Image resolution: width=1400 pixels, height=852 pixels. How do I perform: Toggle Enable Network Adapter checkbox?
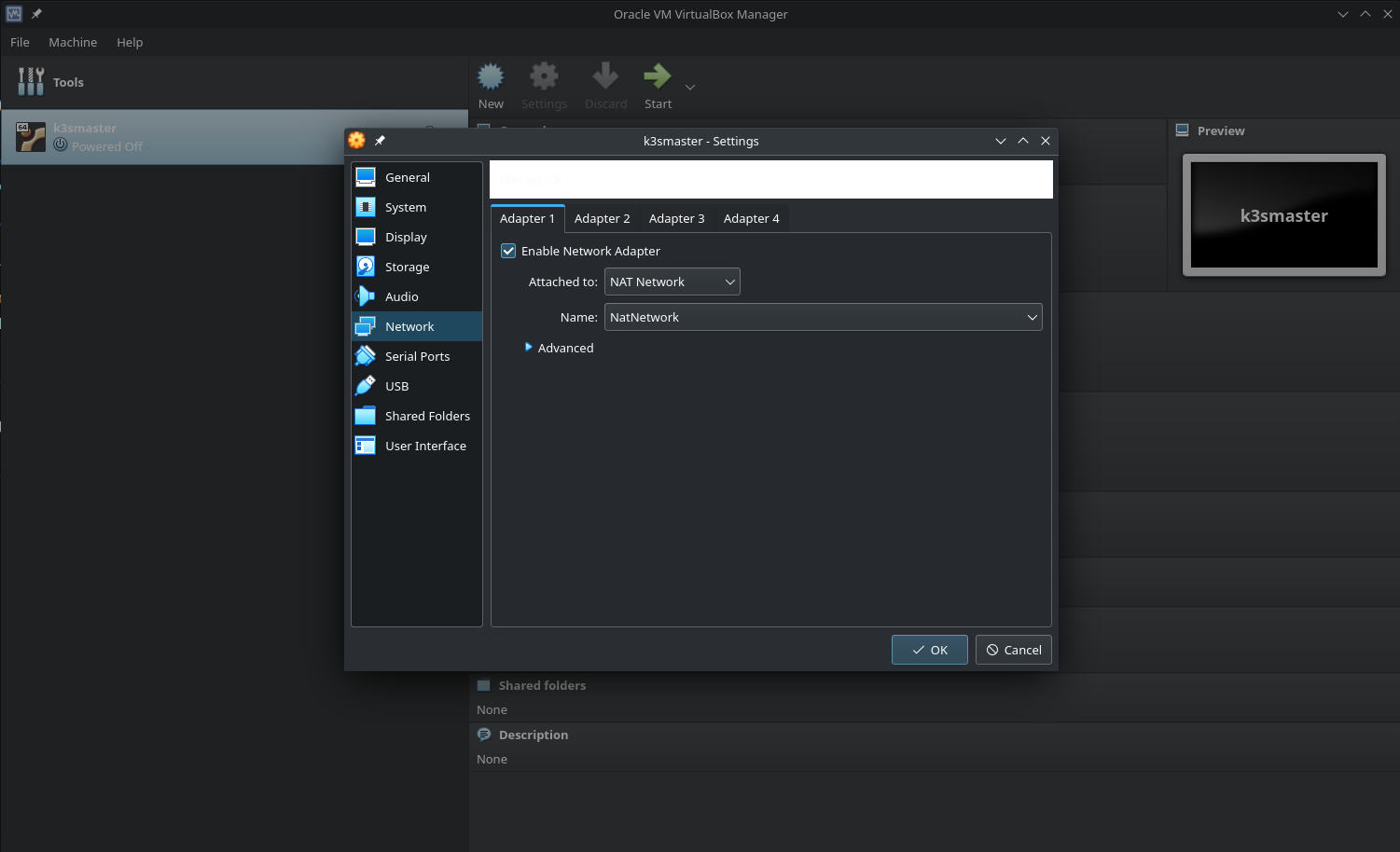point(508,251)
